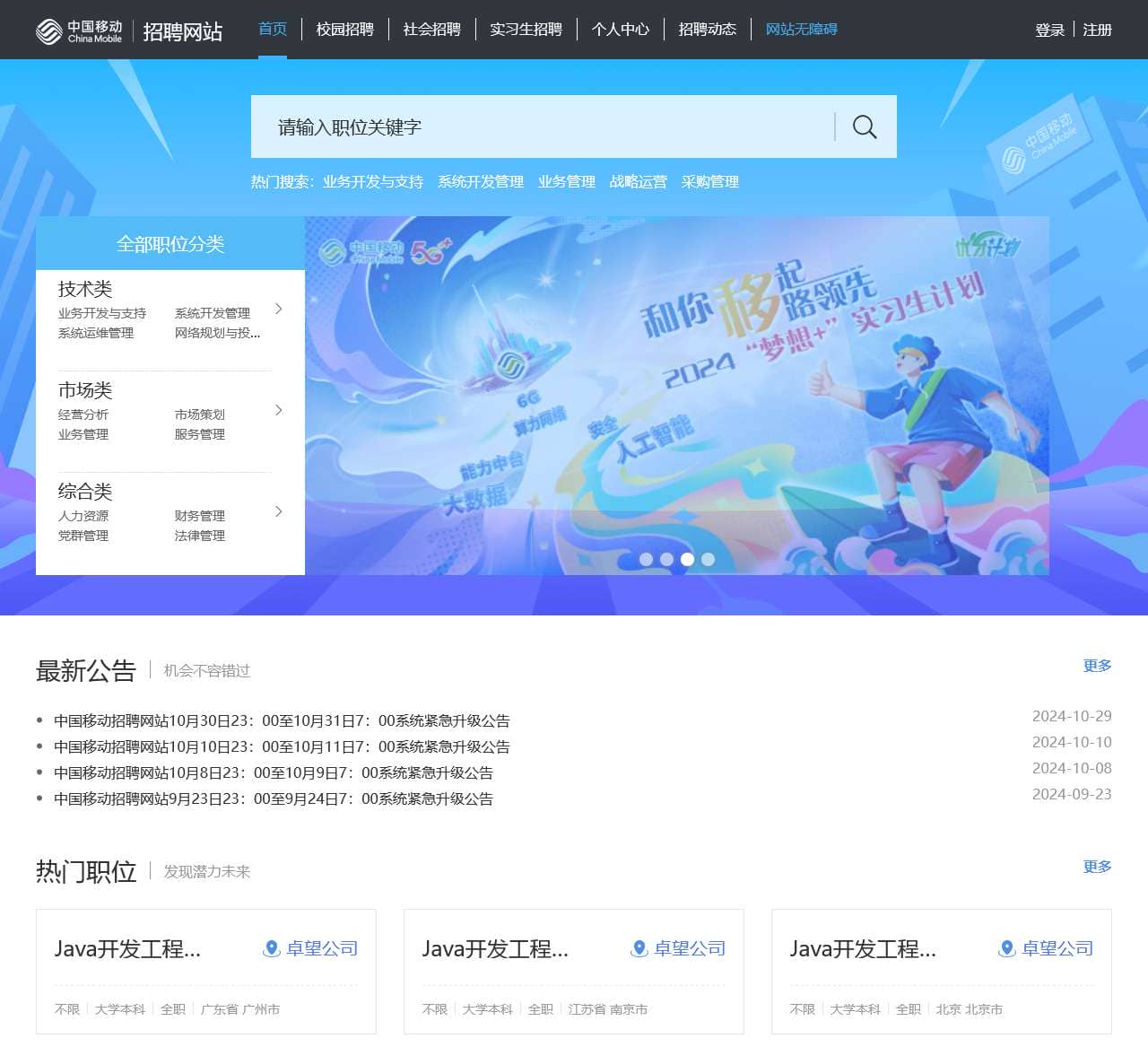Focus the job keyword search field
The width and height of the screenshot is (1148, 1047).
(543, 127)
